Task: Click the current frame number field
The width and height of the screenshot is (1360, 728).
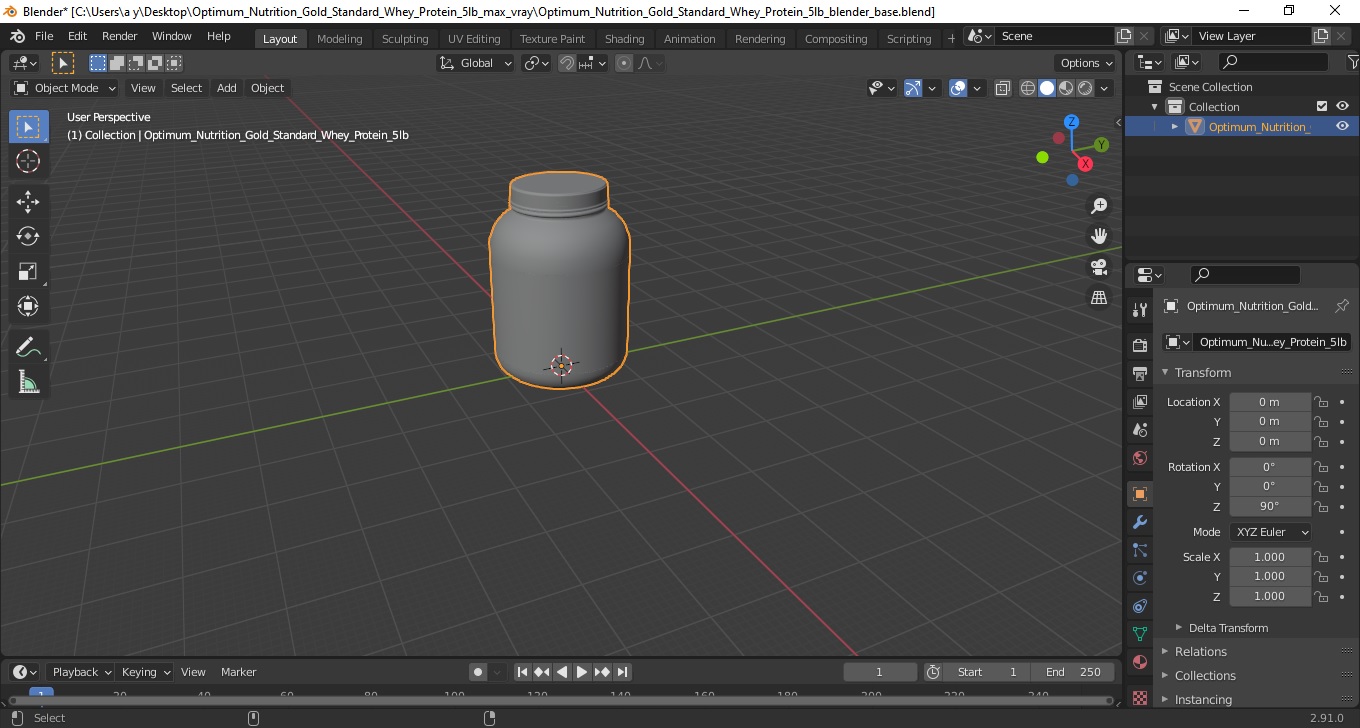Action: [x=880, y=672]
